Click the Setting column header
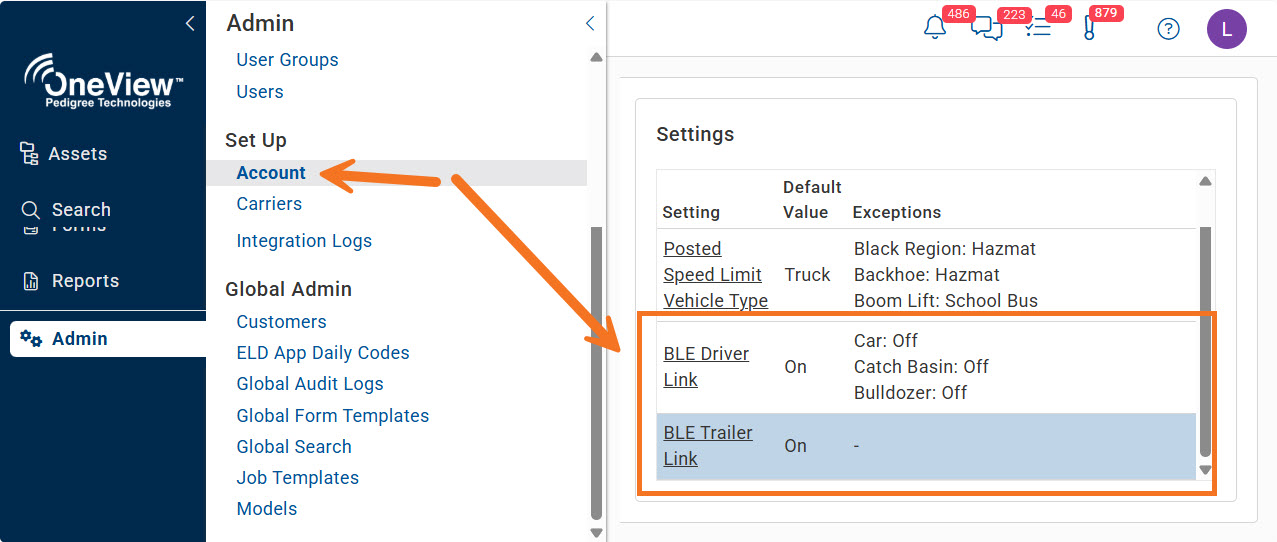1277x542 pixels. (x=691, y=213)
